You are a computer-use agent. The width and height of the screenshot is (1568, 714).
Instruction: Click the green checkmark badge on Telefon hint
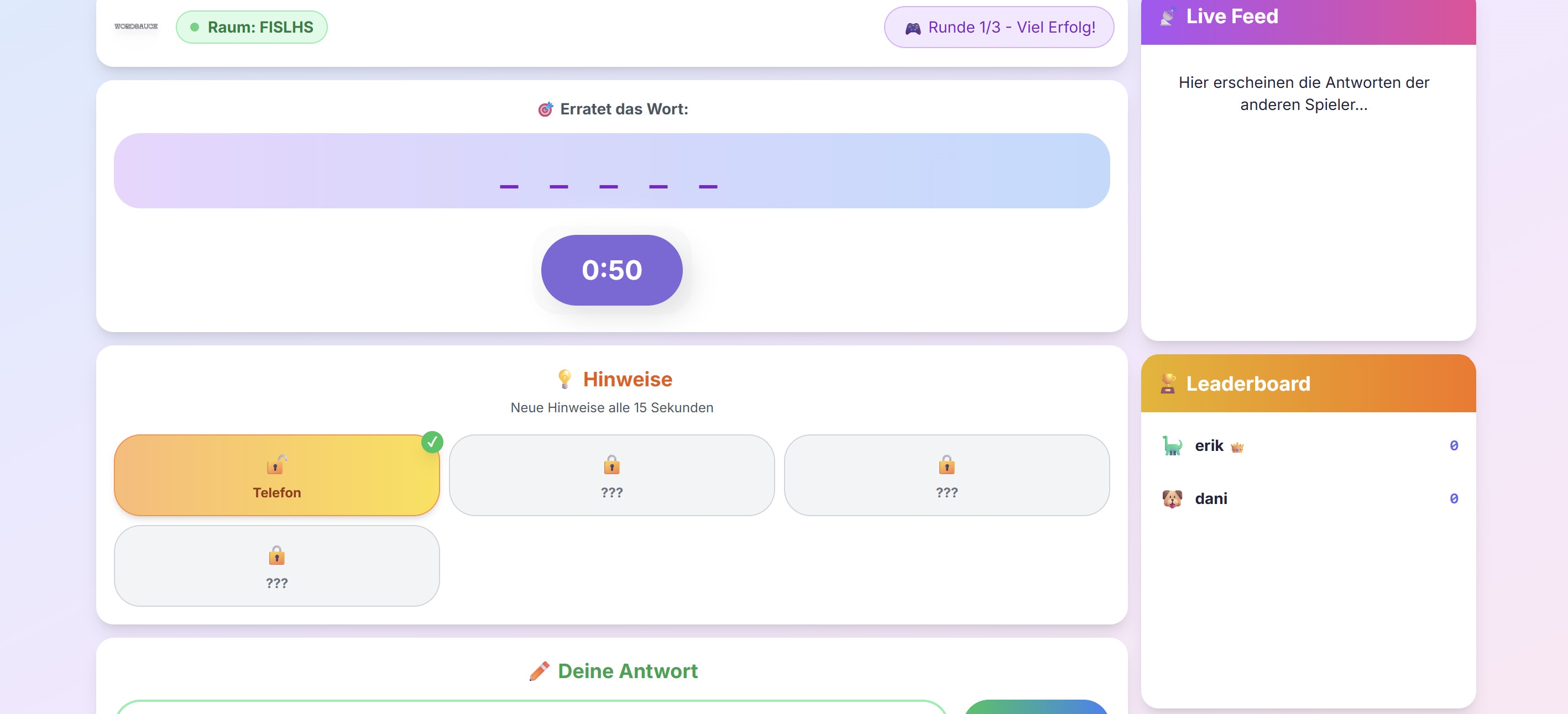pos(432,442)
